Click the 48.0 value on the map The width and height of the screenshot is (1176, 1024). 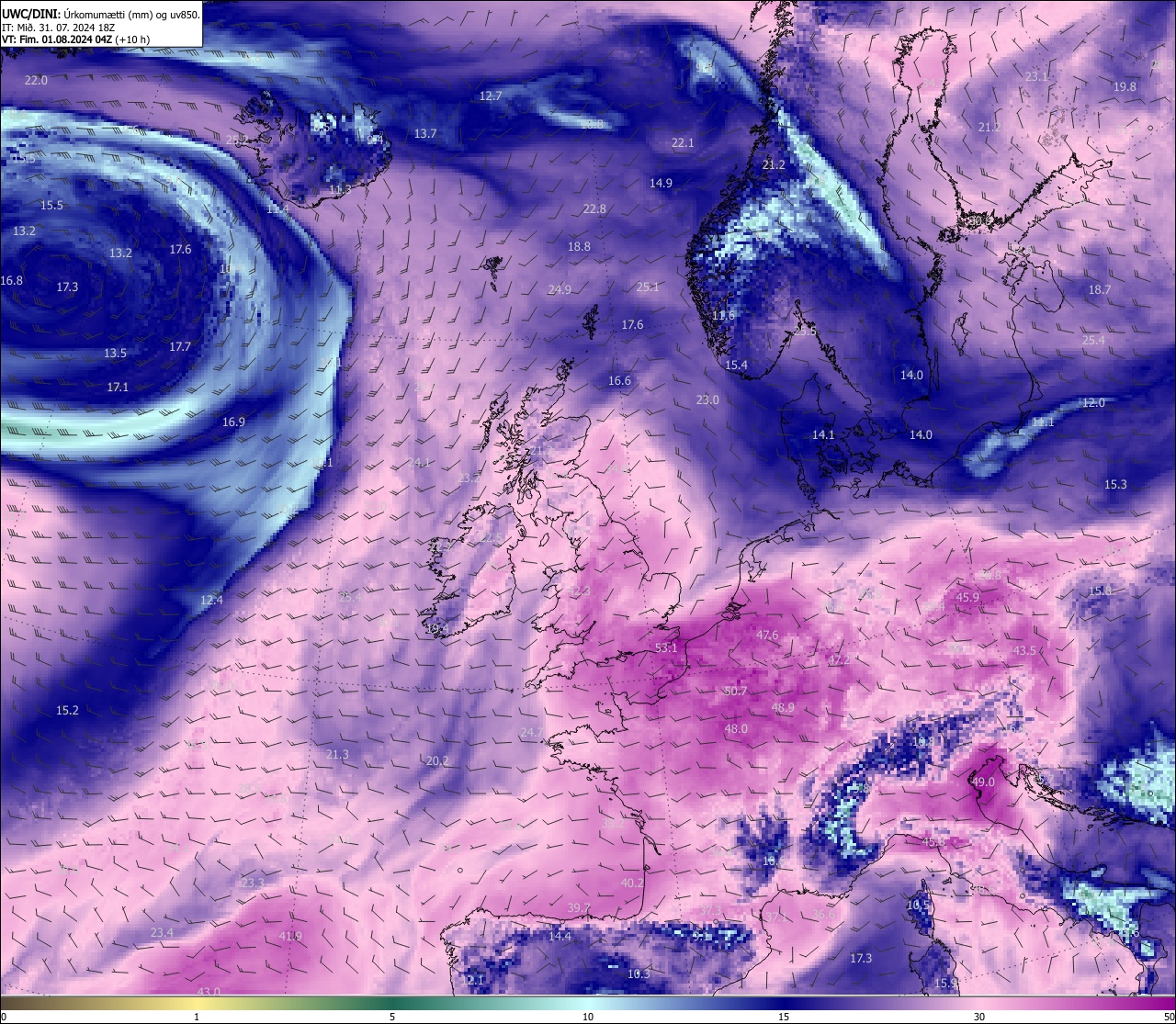(x=736, y=729)
